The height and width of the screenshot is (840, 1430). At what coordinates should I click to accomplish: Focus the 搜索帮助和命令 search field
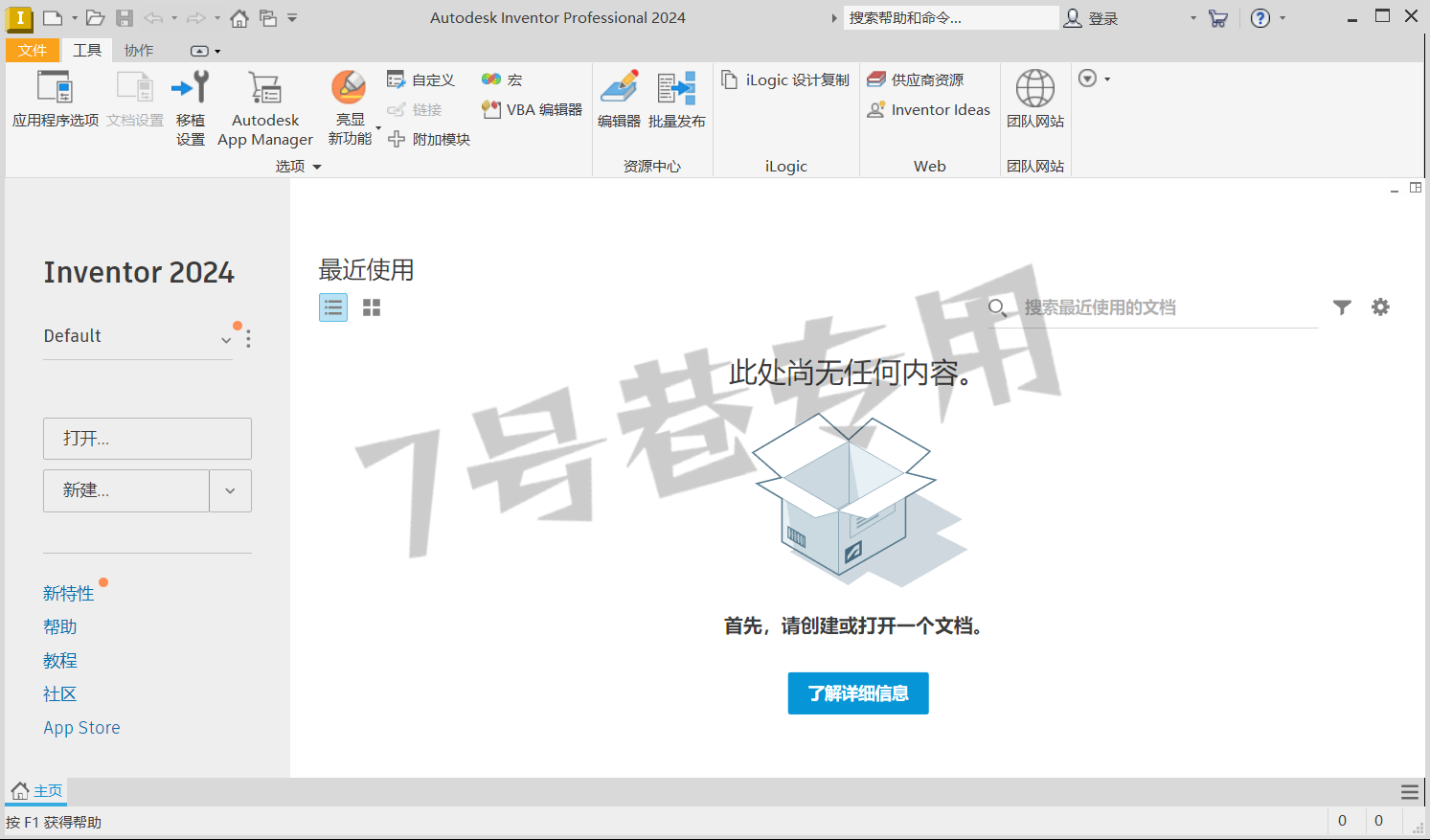pos(951,18)
